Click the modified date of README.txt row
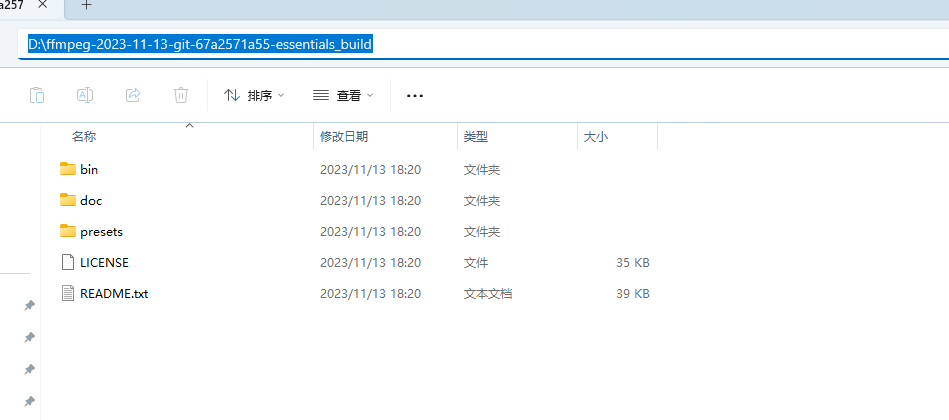 tap(370, 294)
